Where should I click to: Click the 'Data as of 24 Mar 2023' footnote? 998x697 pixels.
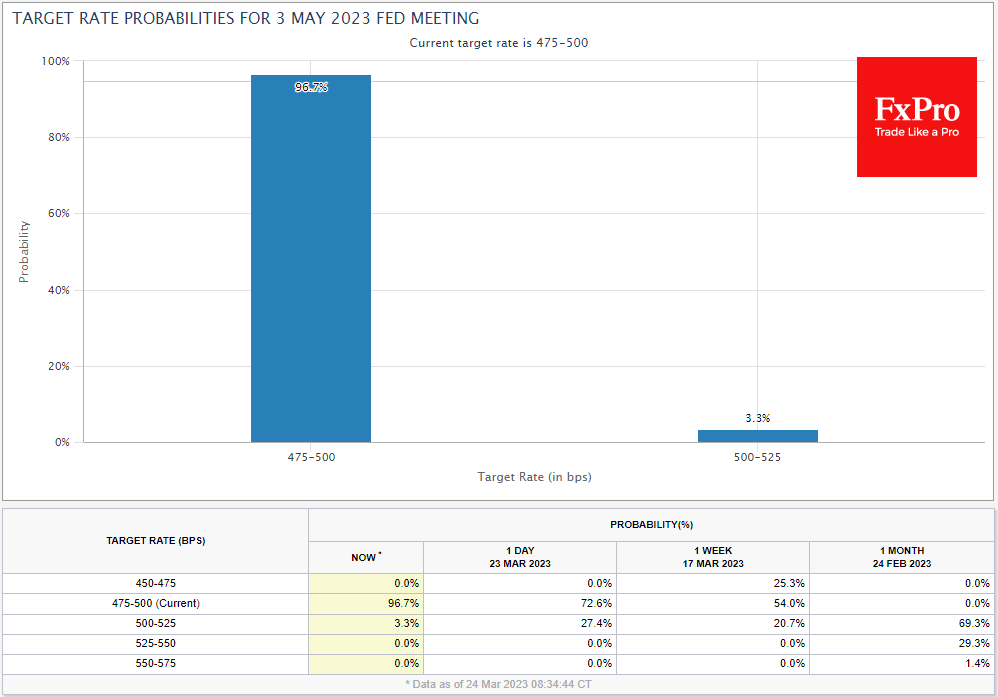click(498, 683)
